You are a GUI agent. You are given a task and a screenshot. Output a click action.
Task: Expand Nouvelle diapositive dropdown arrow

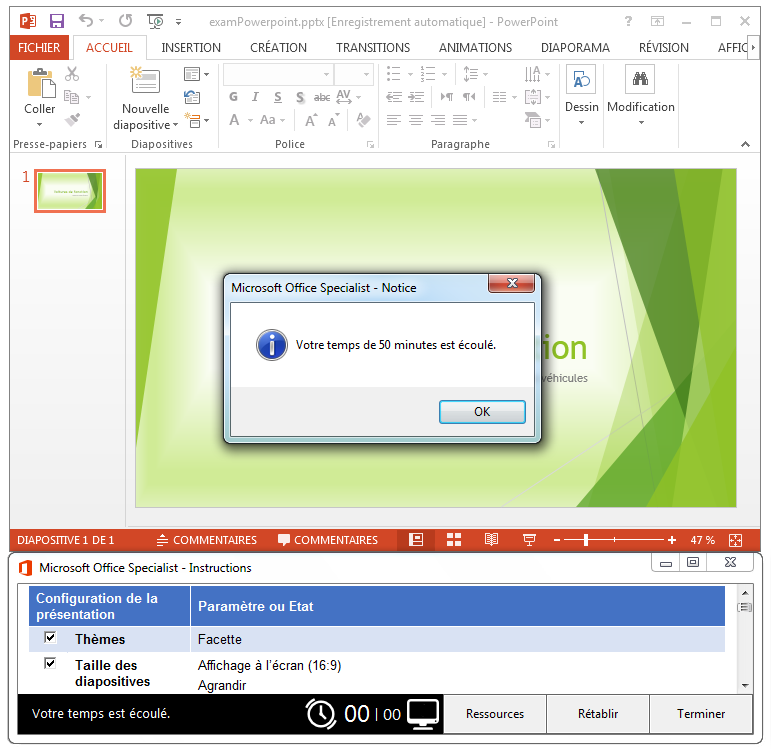click(176, 125)
